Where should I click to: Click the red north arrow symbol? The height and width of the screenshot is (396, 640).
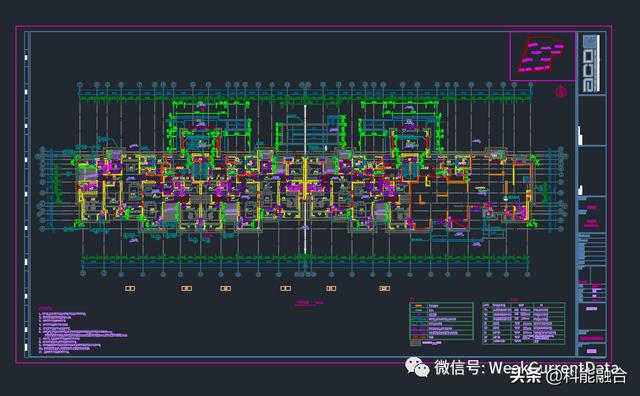[561, 91]
